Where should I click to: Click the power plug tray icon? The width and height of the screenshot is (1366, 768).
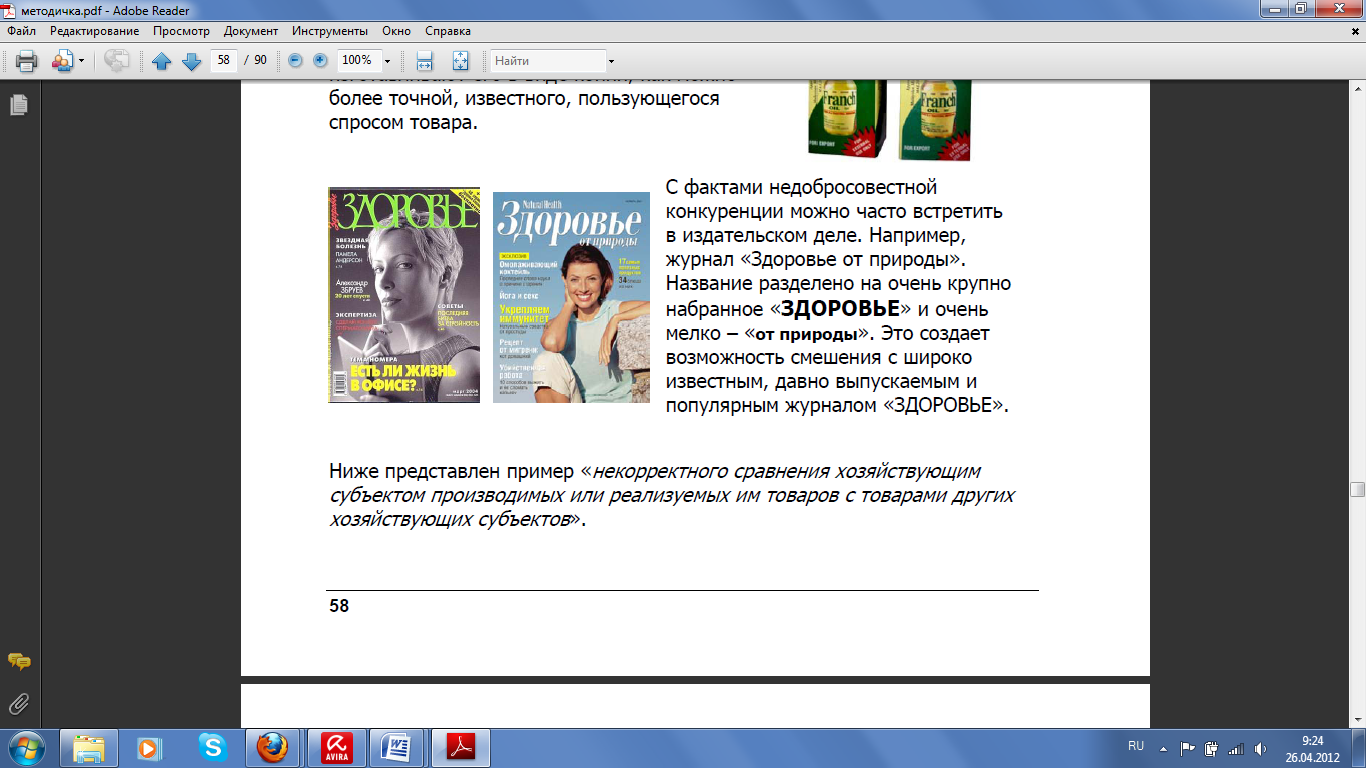pos(1212,748)
